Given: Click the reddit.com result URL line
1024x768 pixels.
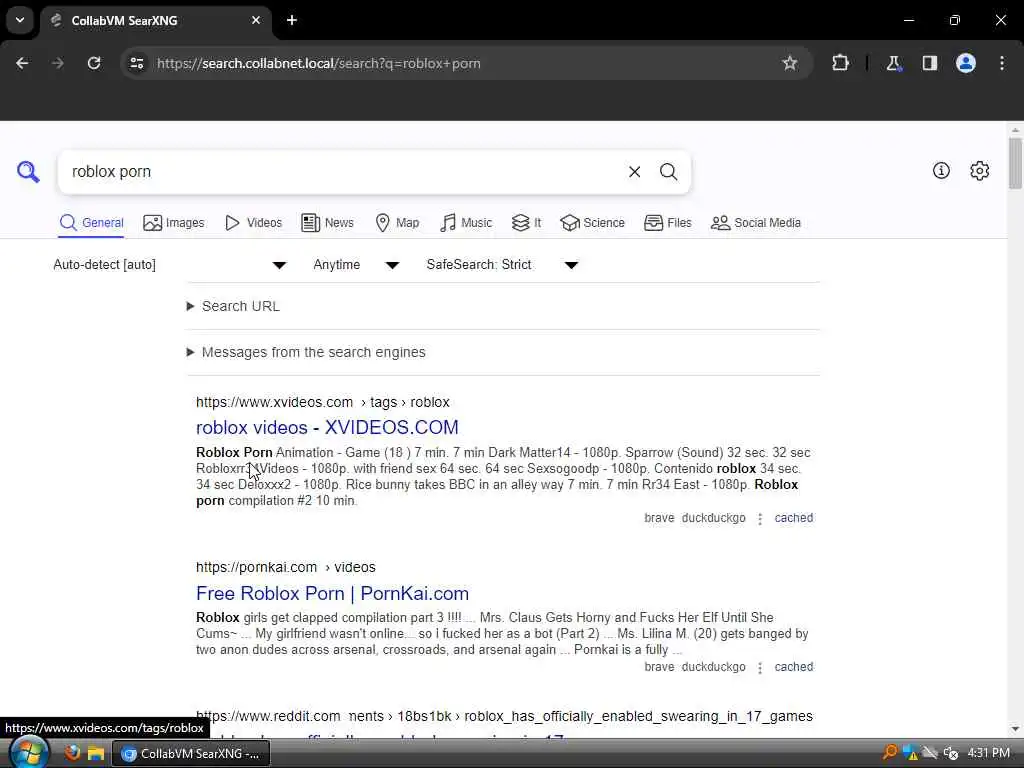Looking at the screenshot, I should (x=504, y=716).
